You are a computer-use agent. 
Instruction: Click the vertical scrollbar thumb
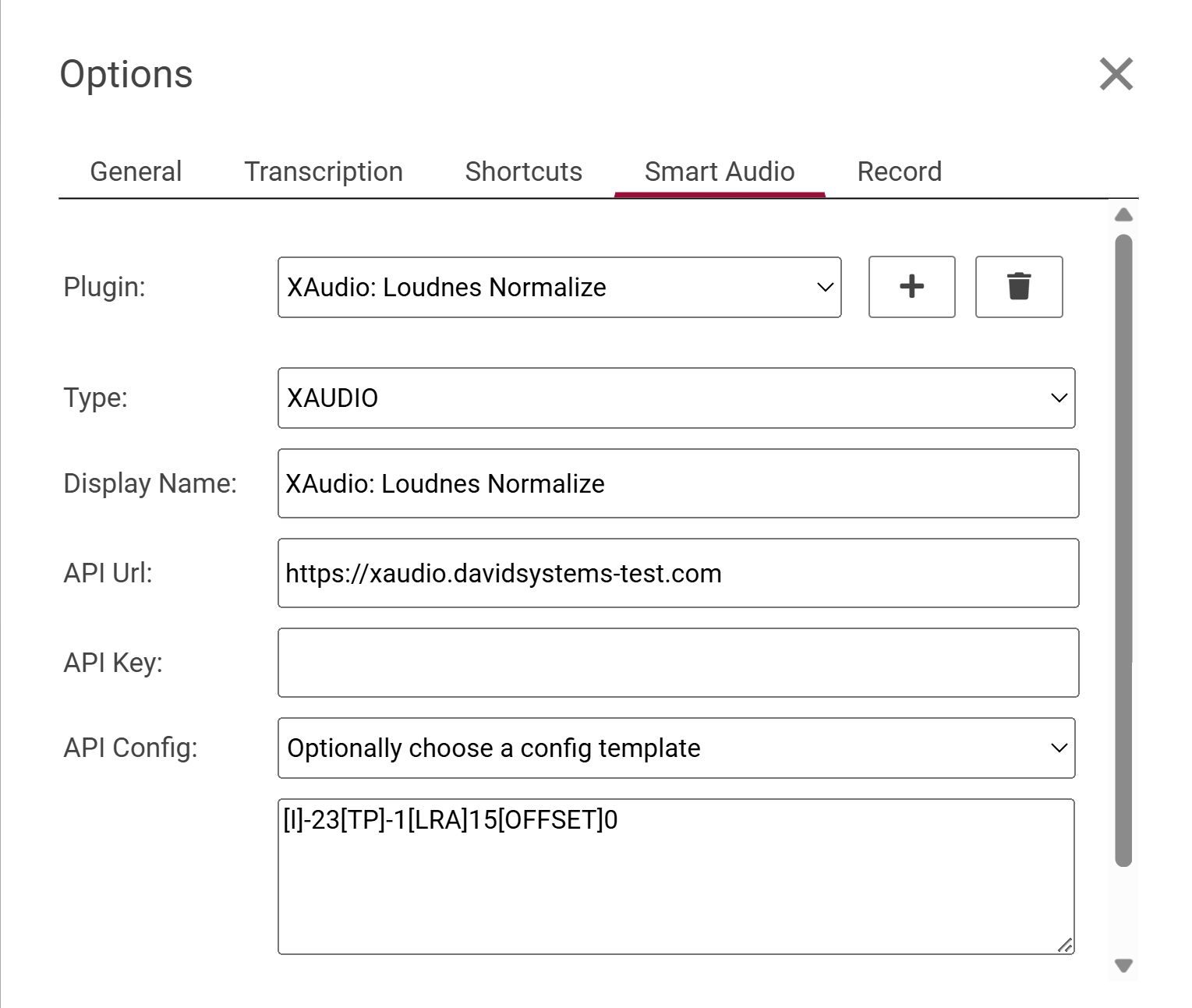pos(1123,546)
